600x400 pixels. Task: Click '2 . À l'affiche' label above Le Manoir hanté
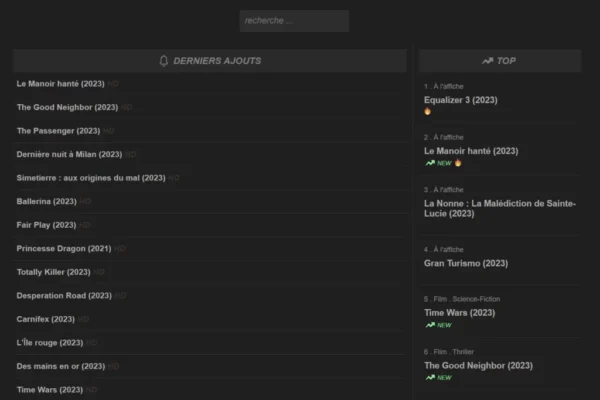(444, 137)
